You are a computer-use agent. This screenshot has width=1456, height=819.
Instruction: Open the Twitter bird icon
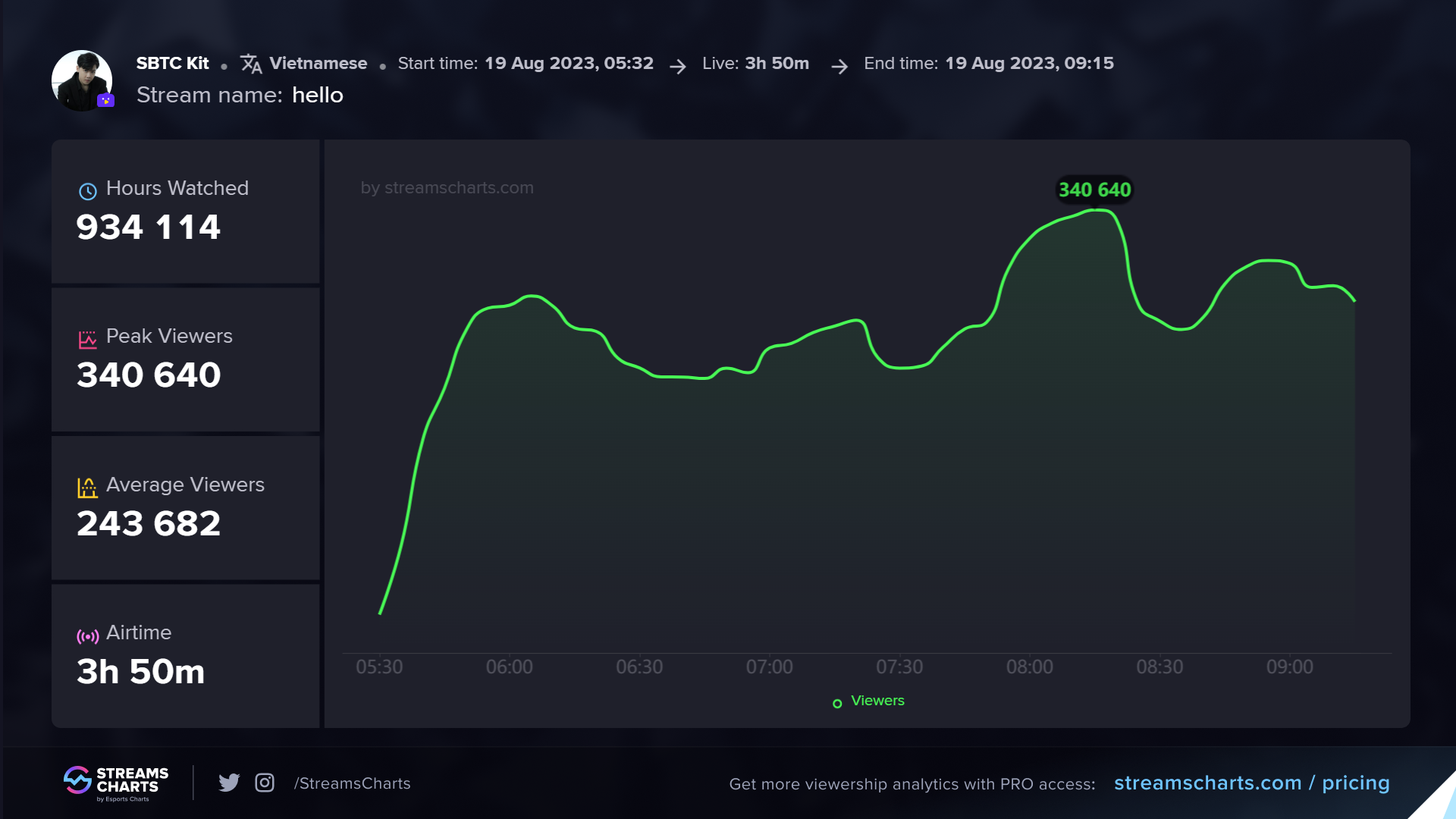click(229, 783)
